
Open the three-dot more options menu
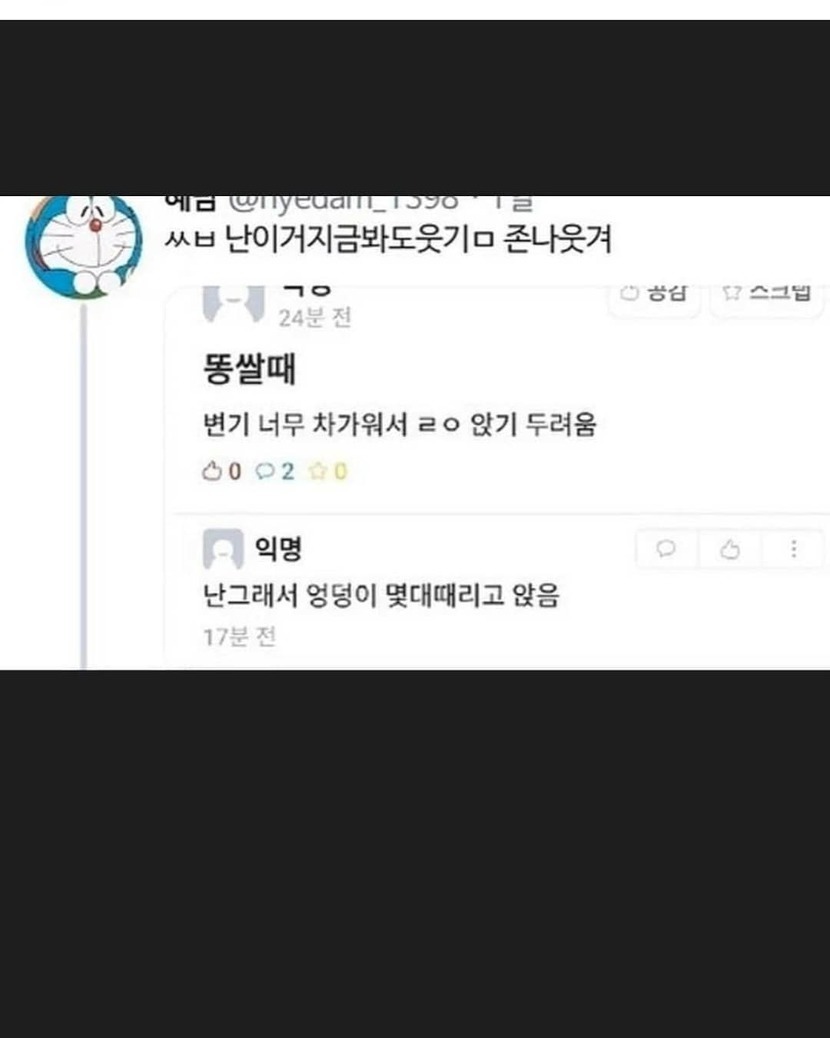click(x=794, y=549)
